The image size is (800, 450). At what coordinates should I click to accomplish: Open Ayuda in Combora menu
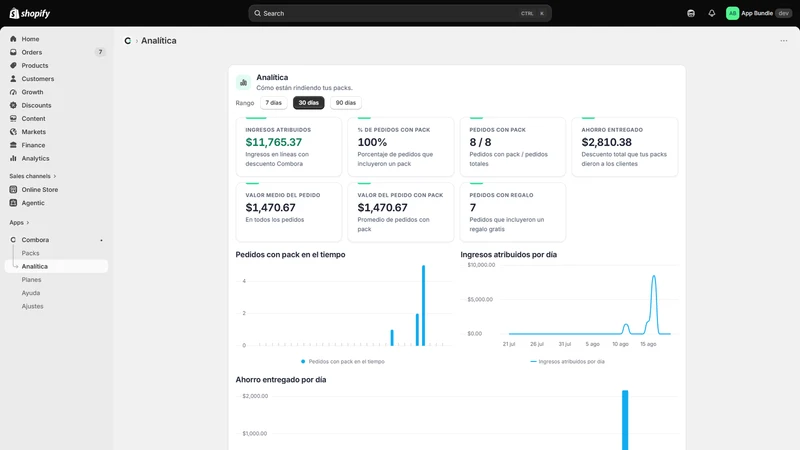31,293
